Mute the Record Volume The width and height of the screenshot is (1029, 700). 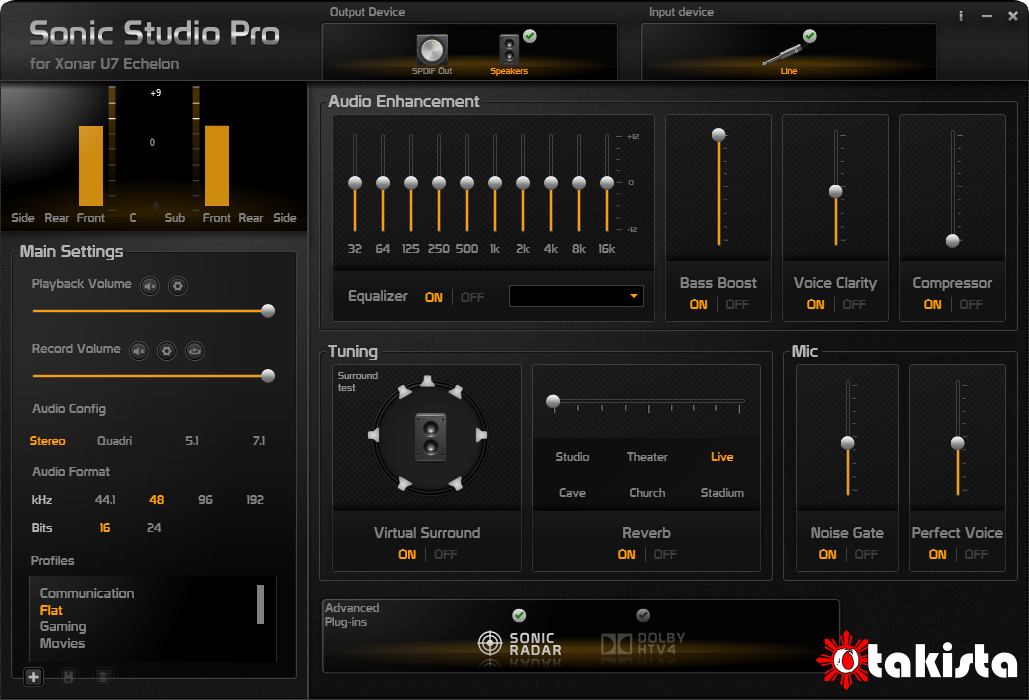click(x=138, y=351)
